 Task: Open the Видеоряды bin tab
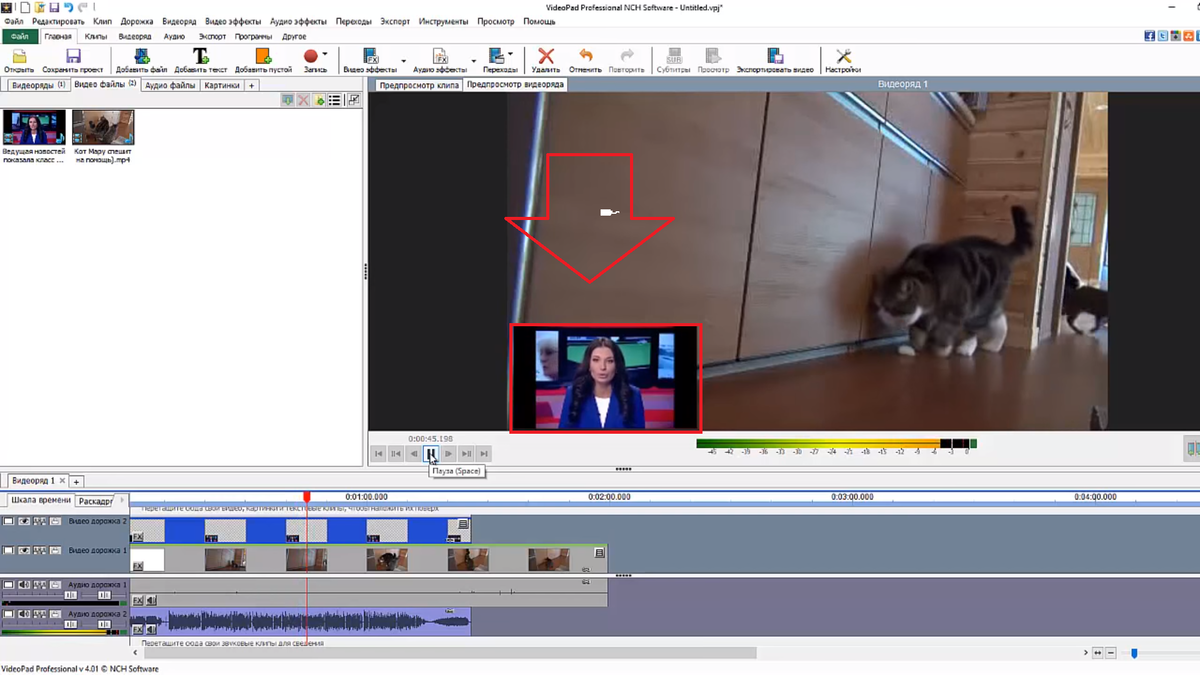(x=37, y=86)
